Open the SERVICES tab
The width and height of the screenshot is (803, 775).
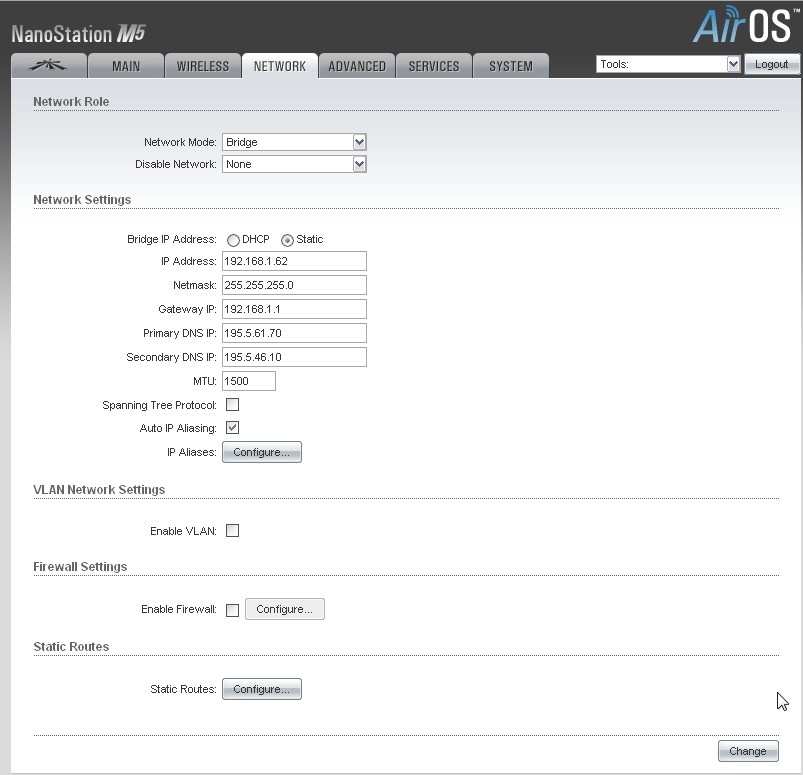click(433, 66)
